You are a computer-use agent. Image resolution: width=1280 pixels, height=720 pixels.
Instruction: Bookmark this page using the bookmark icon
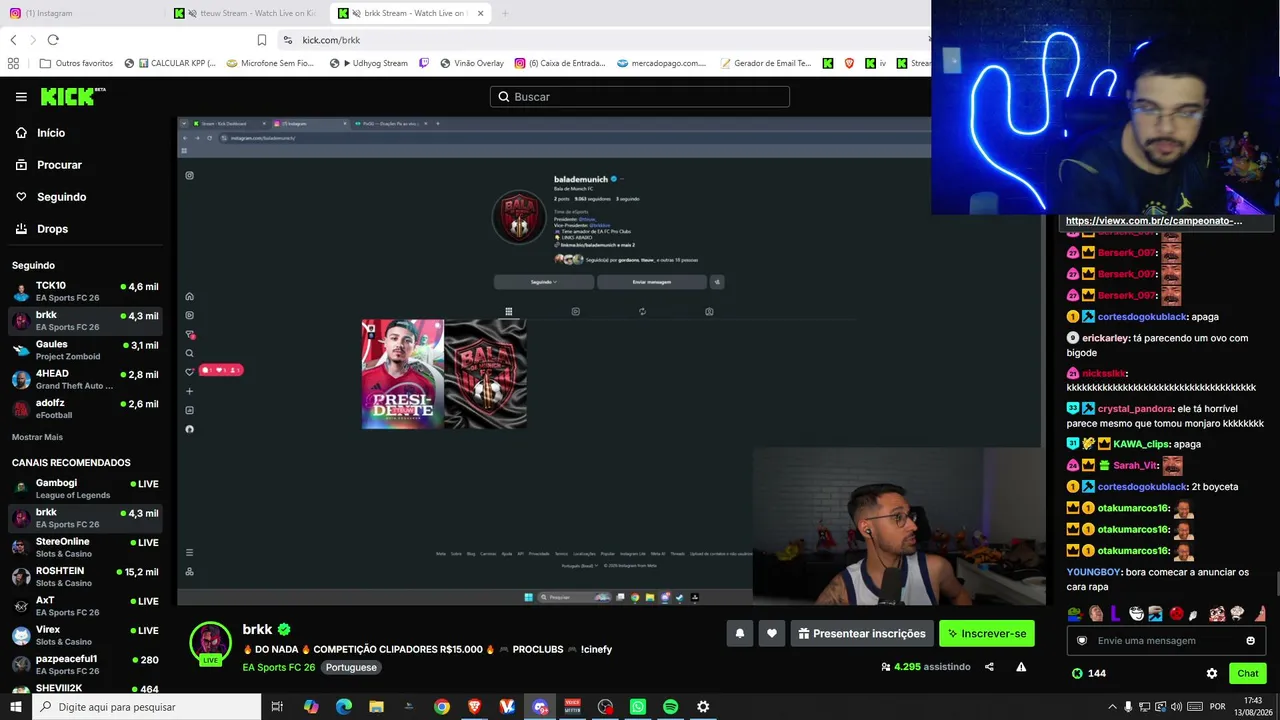coord(262,40)
